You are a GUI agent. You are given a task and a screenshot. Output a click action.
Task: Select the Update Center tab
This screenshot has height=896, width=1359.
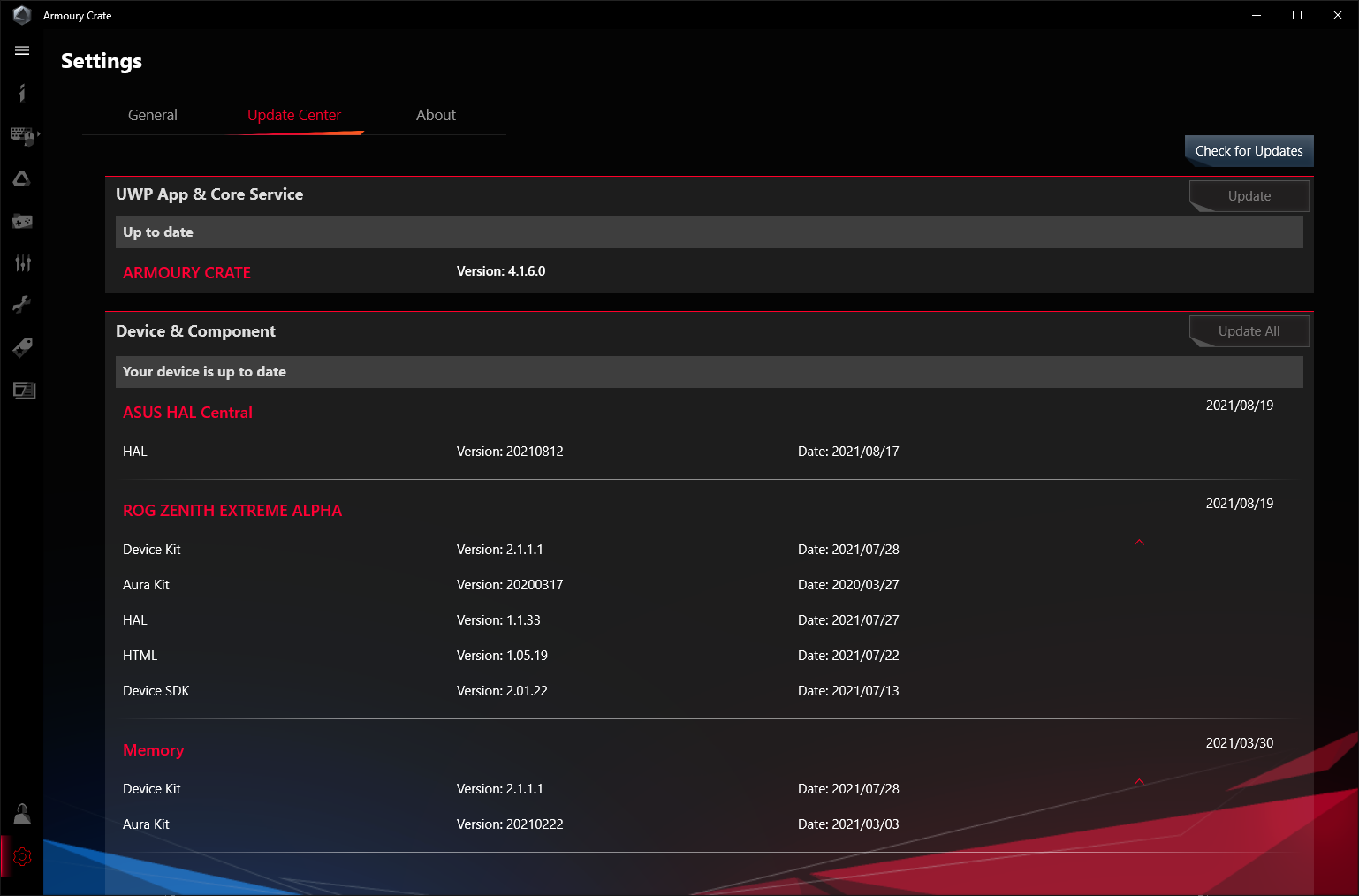[x=294, y=115]
